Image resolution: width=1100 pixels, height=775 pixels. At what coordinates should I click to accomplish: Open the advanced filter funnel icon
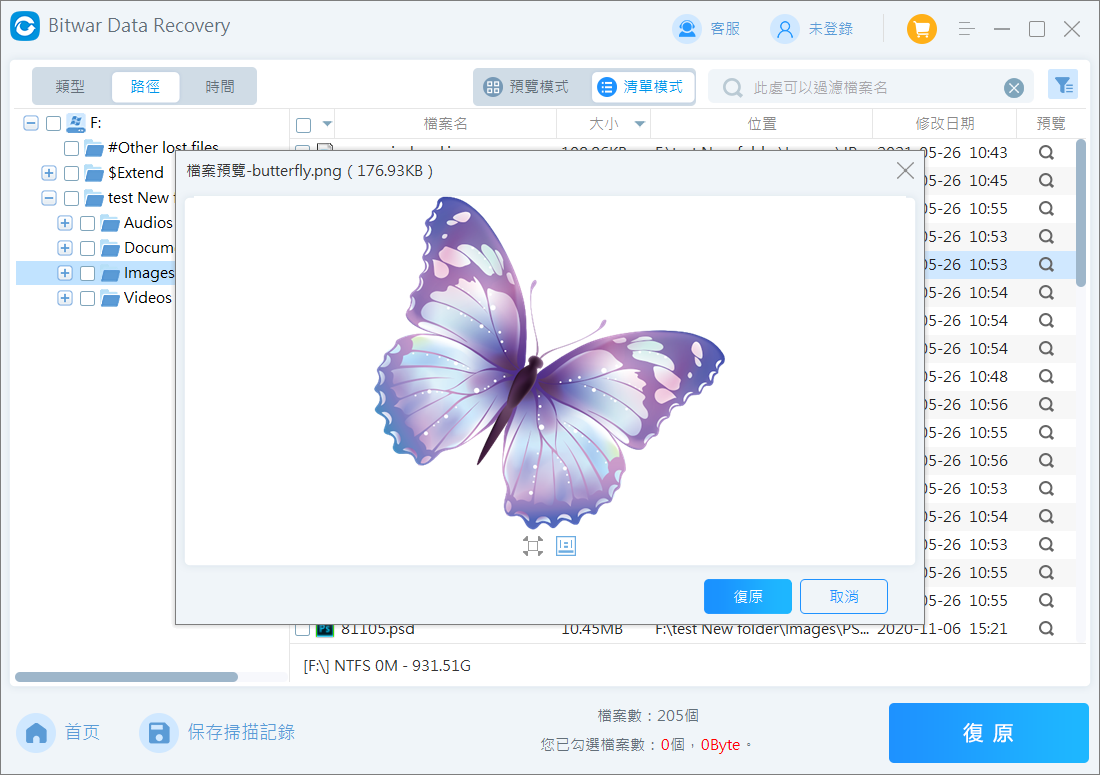(1062, 86)
